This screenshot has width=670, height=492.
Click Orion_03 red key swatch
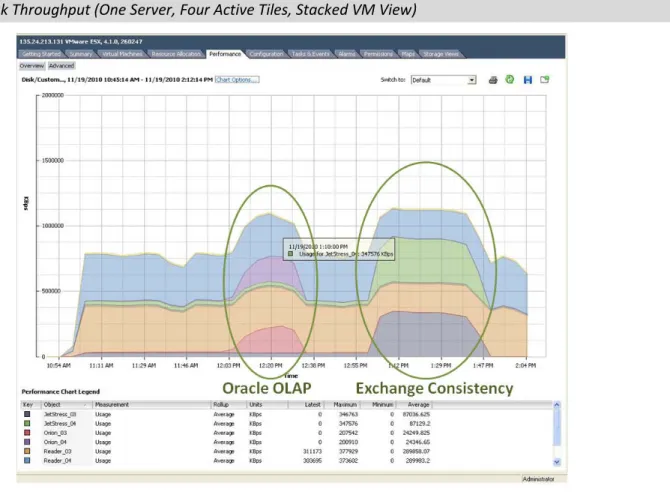(x=27, y=433)
